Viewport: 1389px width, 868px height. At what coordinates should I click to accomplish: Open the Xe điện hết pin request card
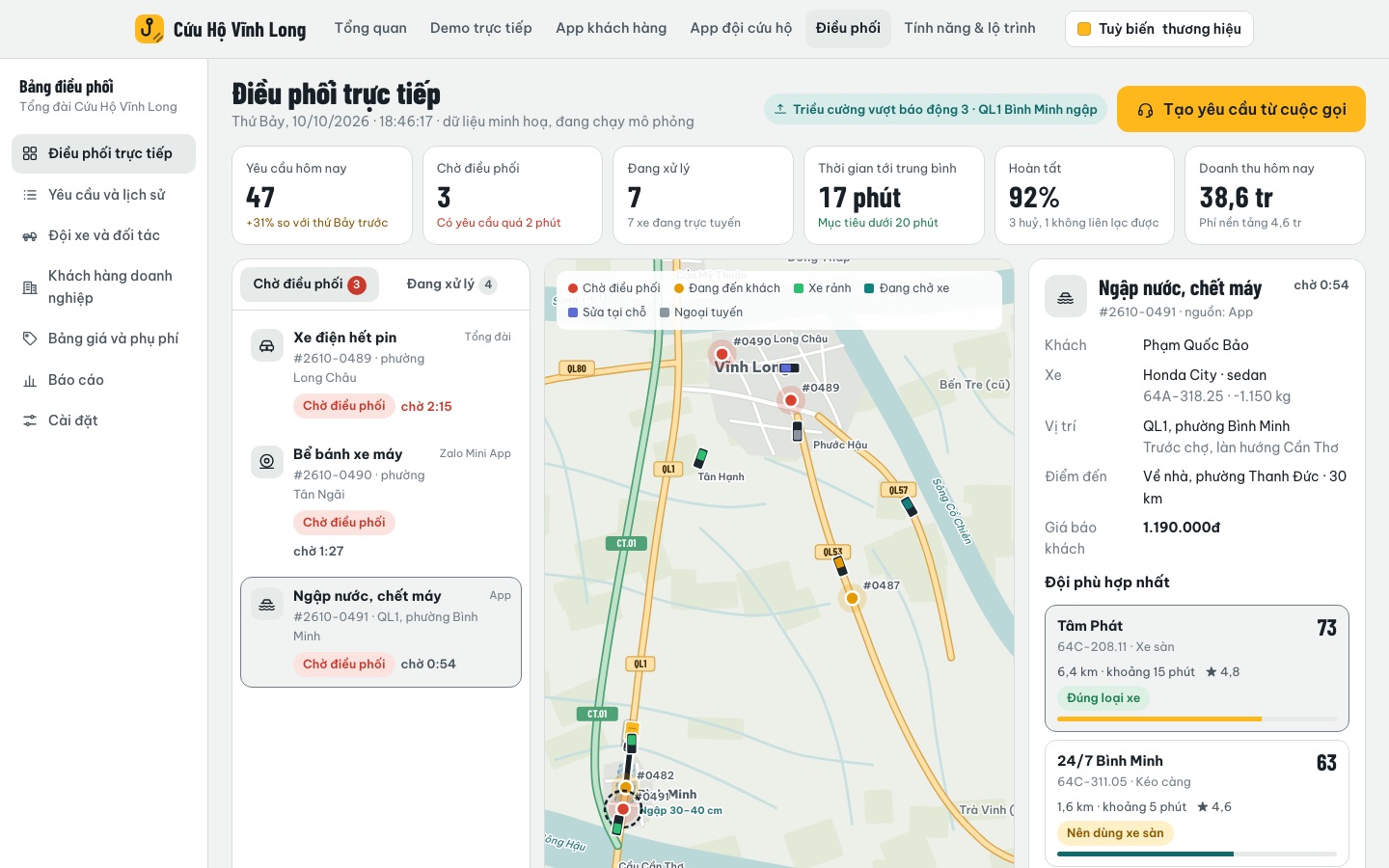[381, 372]
